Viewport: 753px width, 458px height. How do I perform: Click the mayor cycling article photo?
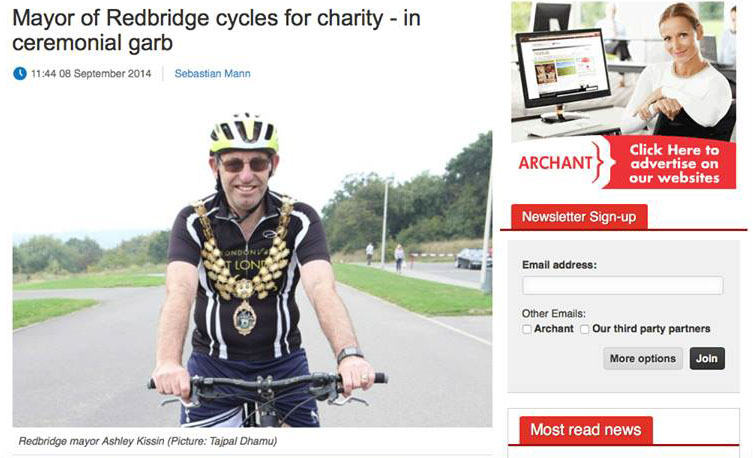(x=252, y=269)
